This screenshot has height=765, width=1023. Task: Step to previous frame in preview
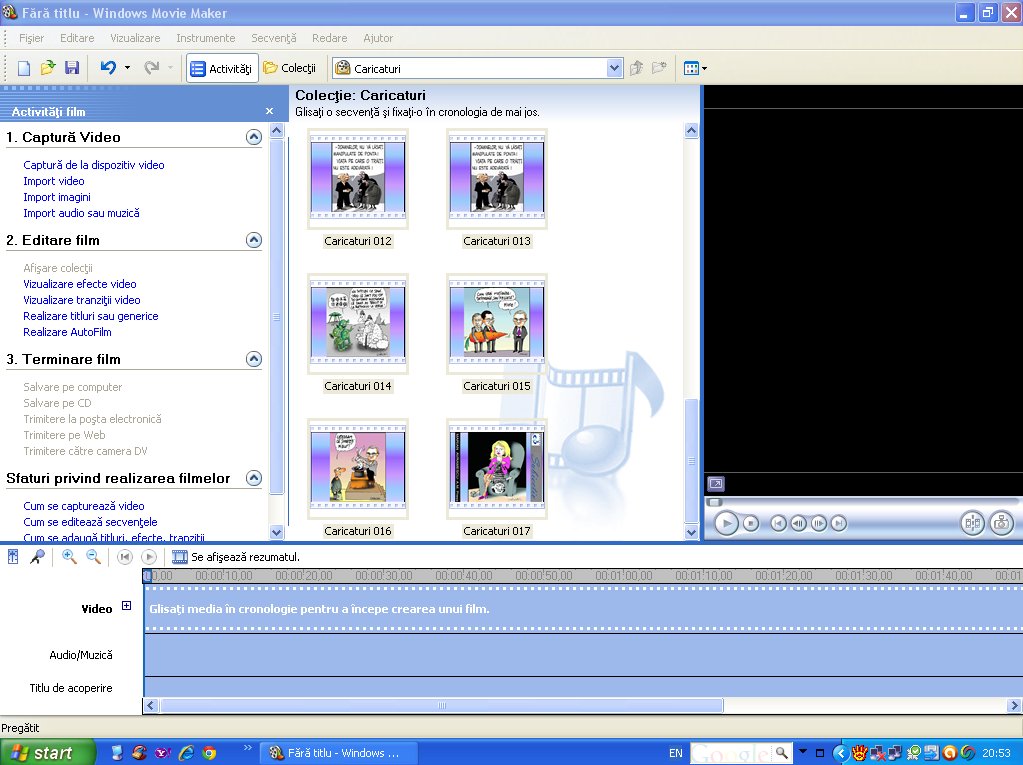pyautogui.click(x=798, y=523)
